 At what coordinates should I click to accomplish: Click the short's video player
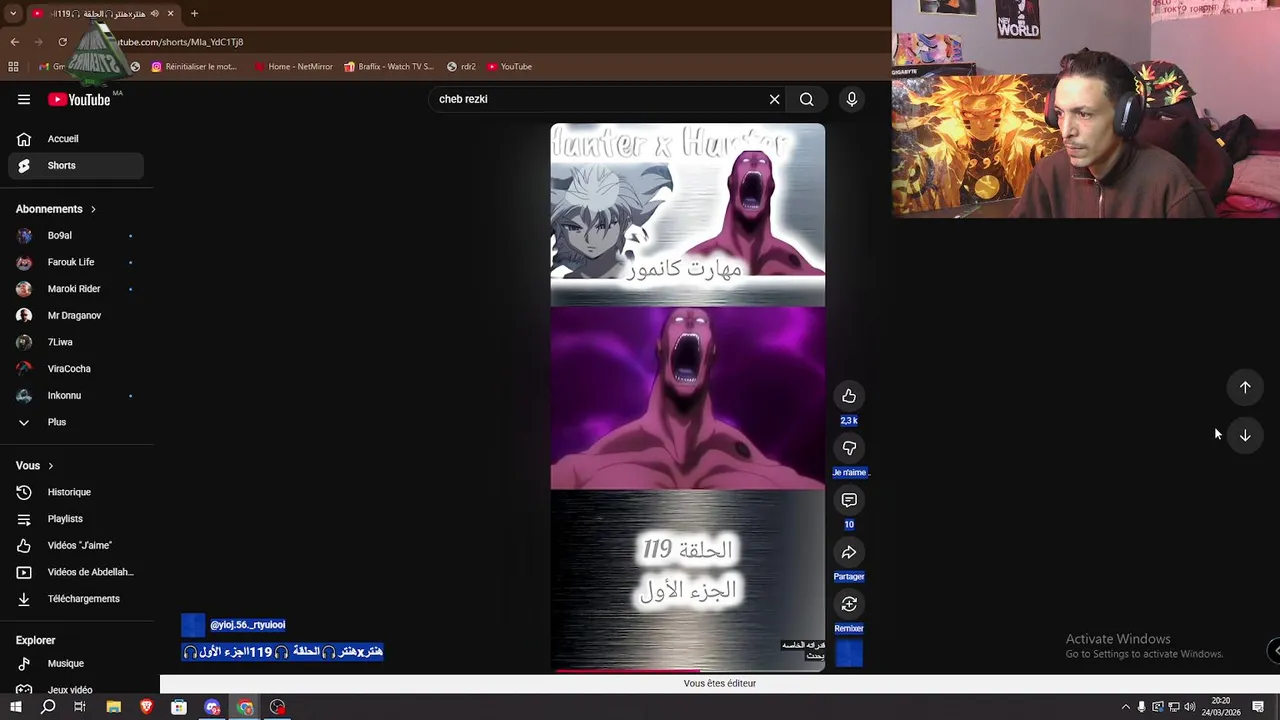687,397
